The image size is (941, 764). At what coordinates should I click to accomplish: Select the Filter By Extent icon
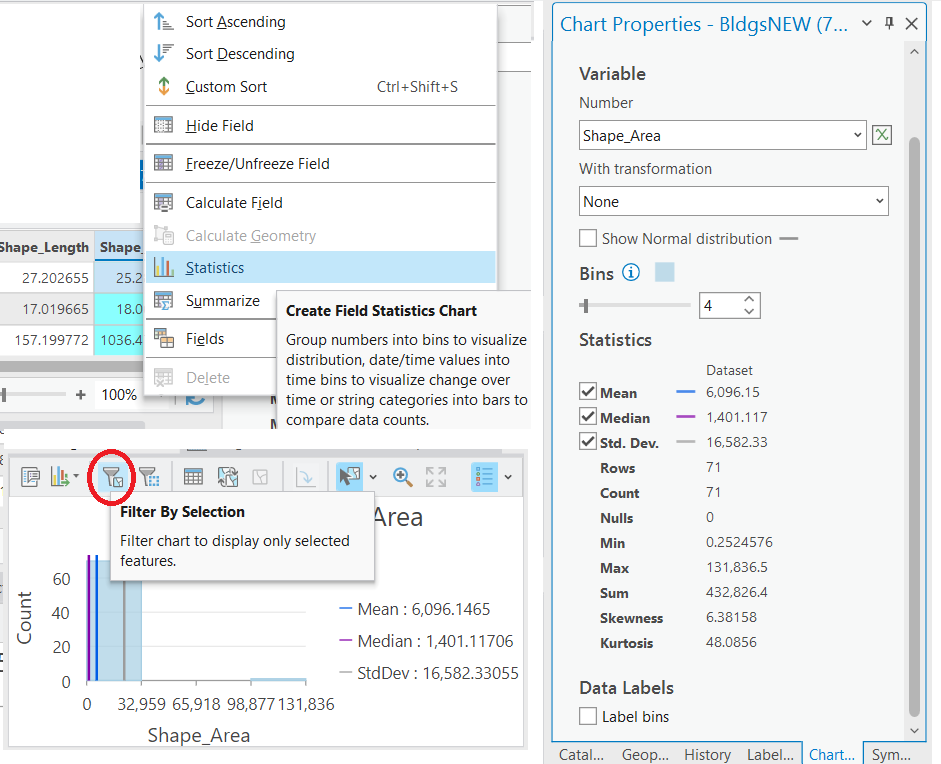(x=150, y=477)
